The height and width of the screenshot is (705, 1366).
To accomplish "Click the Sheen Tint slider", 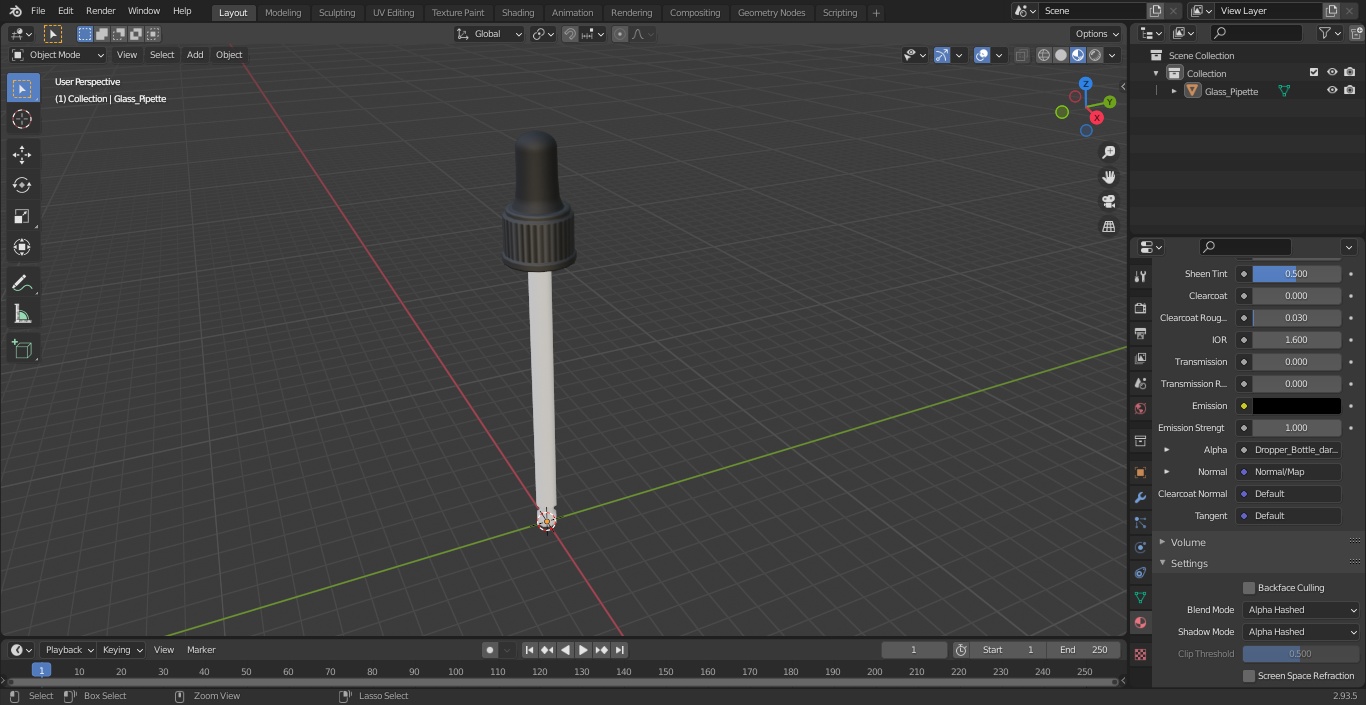I will (x=1297, y=274).
